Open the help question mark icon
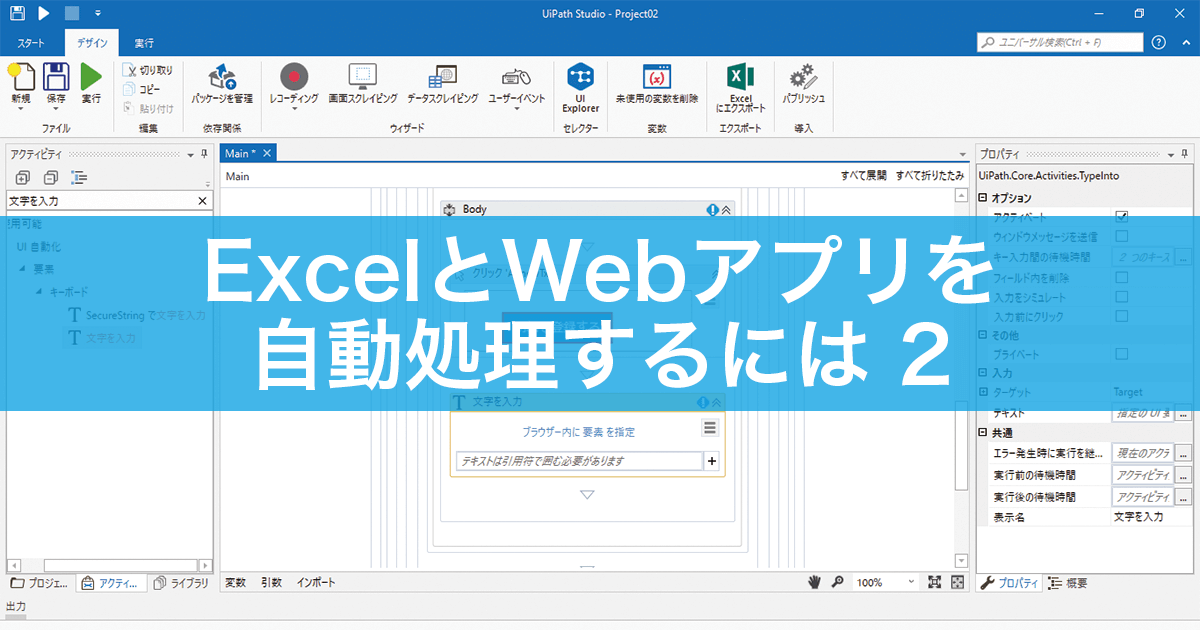The height and width of the screenshot is (630, 1200). 1159,42
